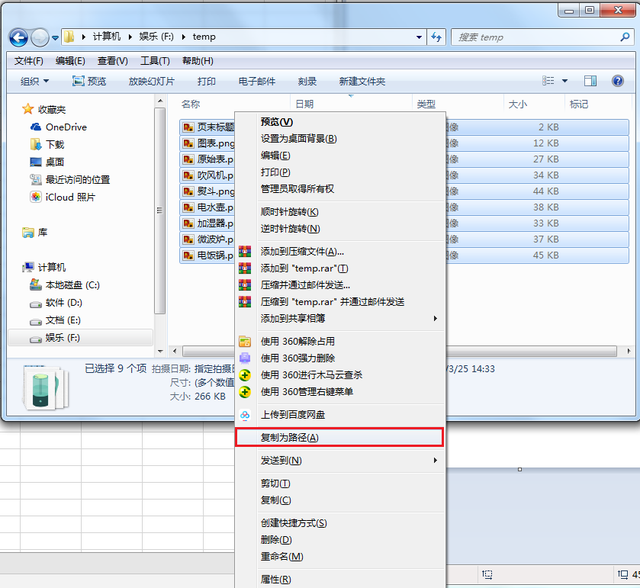The height and width of the screenshot is (588, 640).
Task: Click navigation pane scroll down arrow
Action: [160, 351]
